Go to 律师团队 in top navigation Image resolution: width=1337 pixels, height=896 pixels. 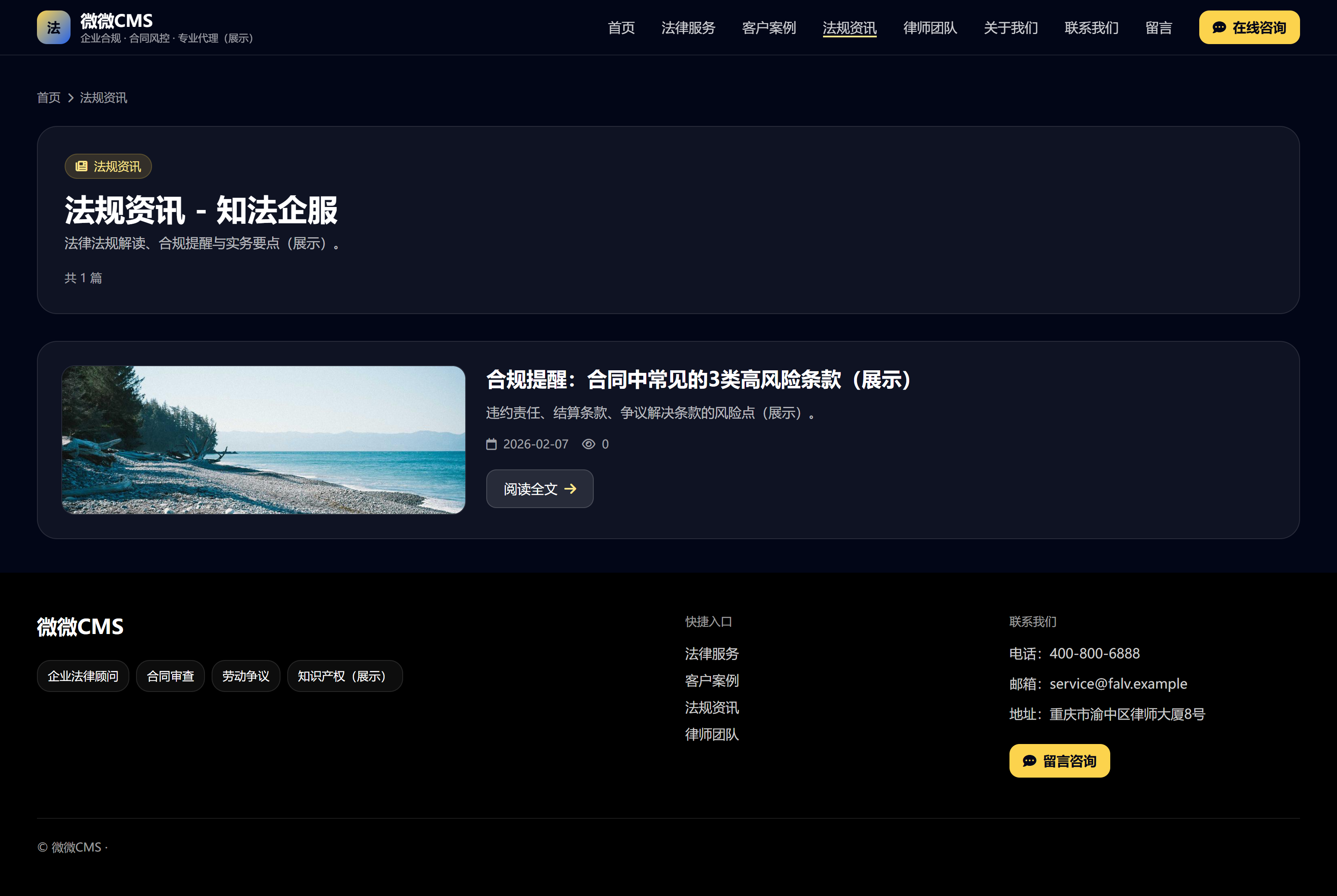[930, 27]
